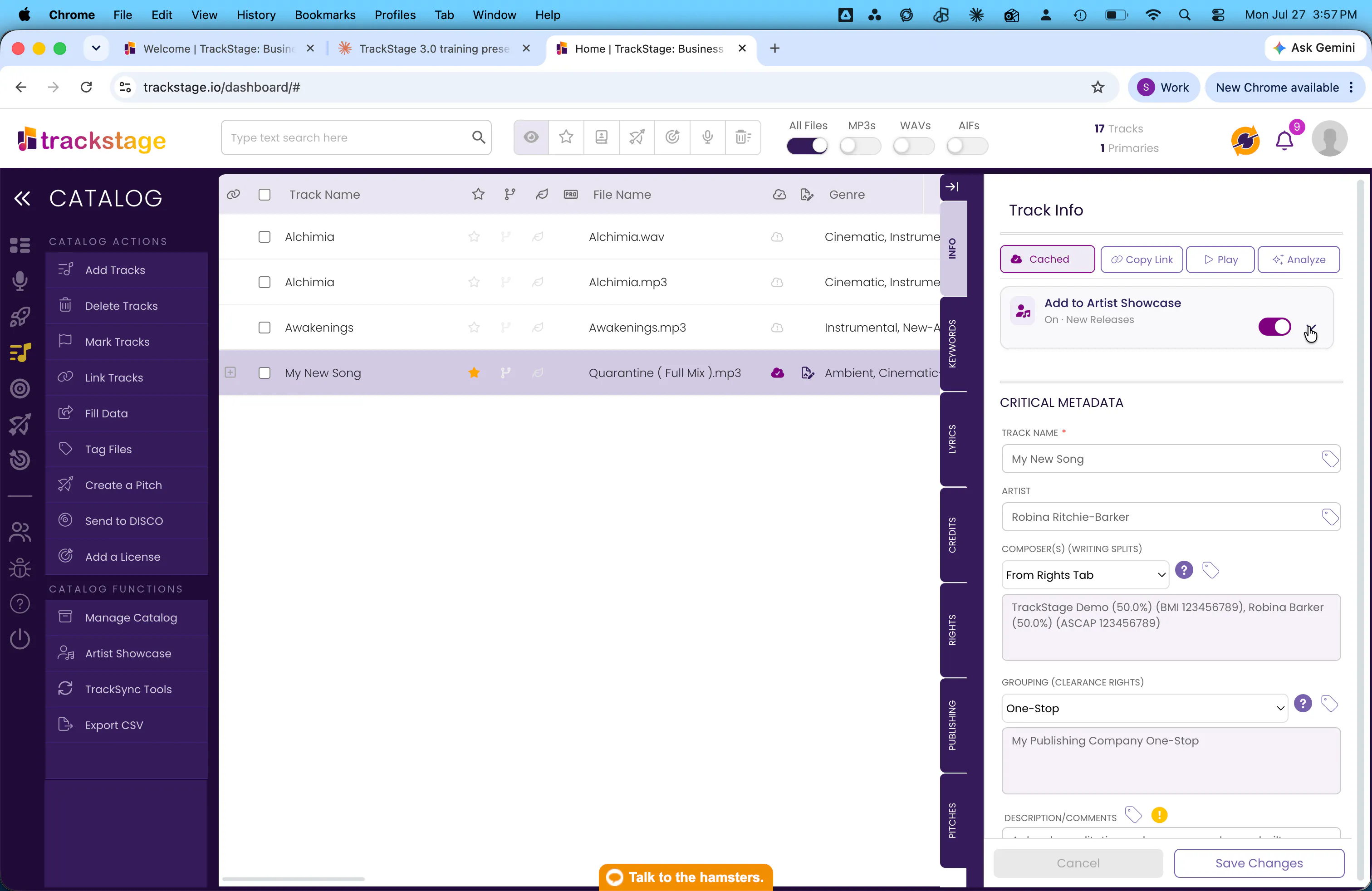1372x891 pixels.
Task: Click the left rail contacts people icon
Action: coord(20,531)
